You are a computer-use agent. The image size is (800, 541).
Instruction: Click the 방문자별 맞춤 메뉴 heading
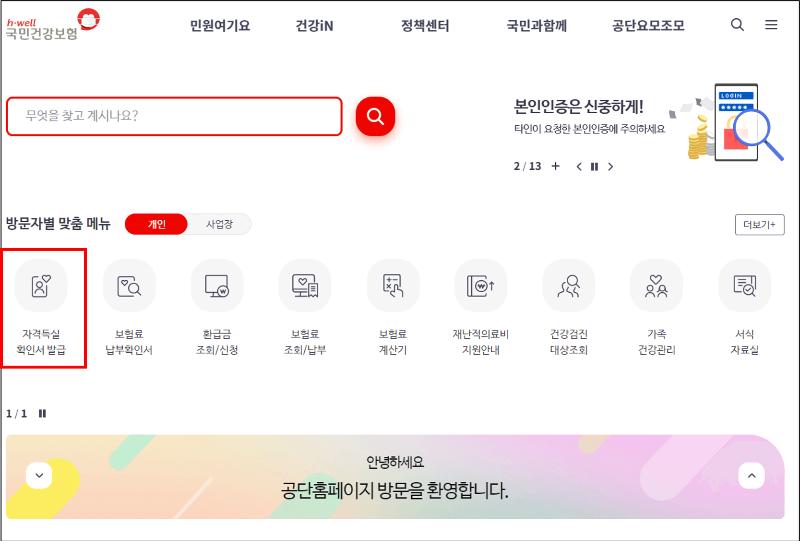pyautogui.click(x=58, y=224)
